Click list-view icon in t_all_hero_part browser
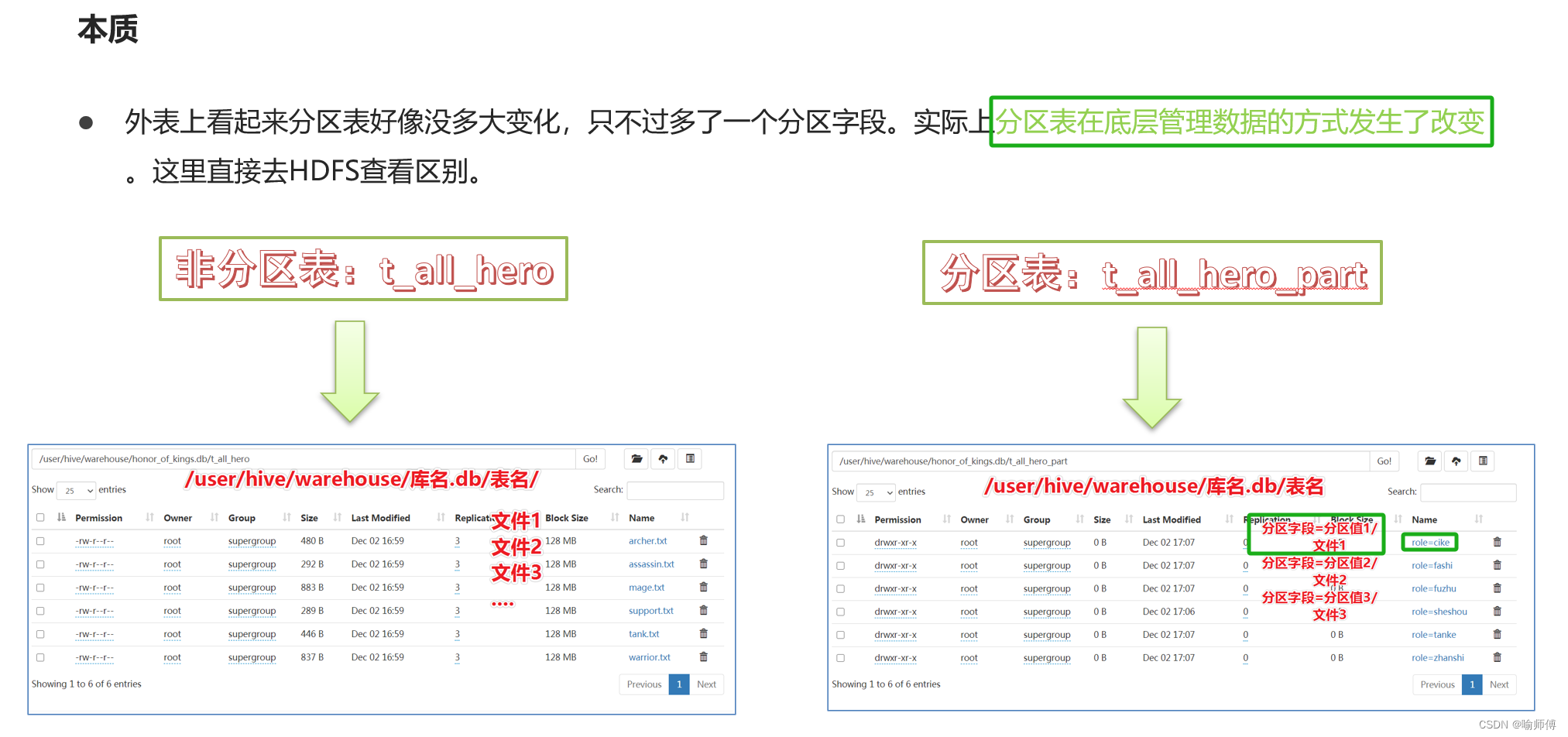Image resolution: width=1568 pixels, height=737 pixels. tap(1483, 461)
